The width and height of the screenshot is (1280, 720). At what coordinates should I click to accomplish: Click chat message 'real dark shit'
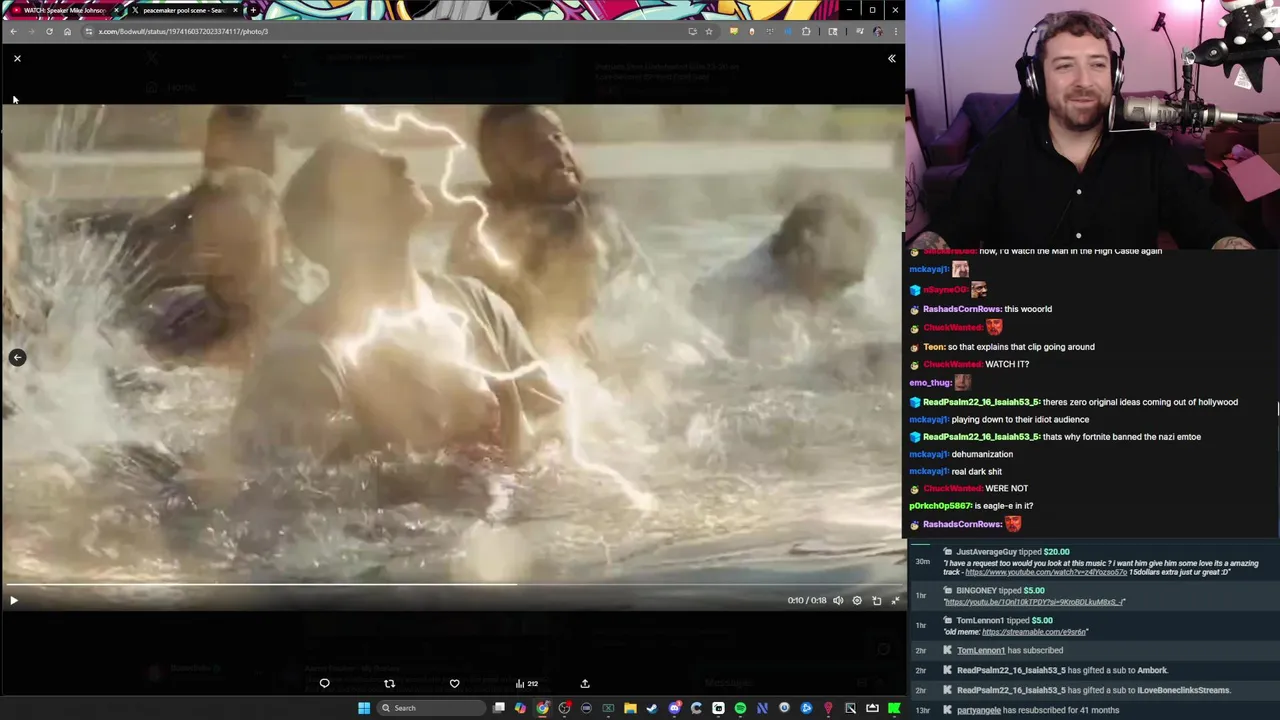click(977, 471)
